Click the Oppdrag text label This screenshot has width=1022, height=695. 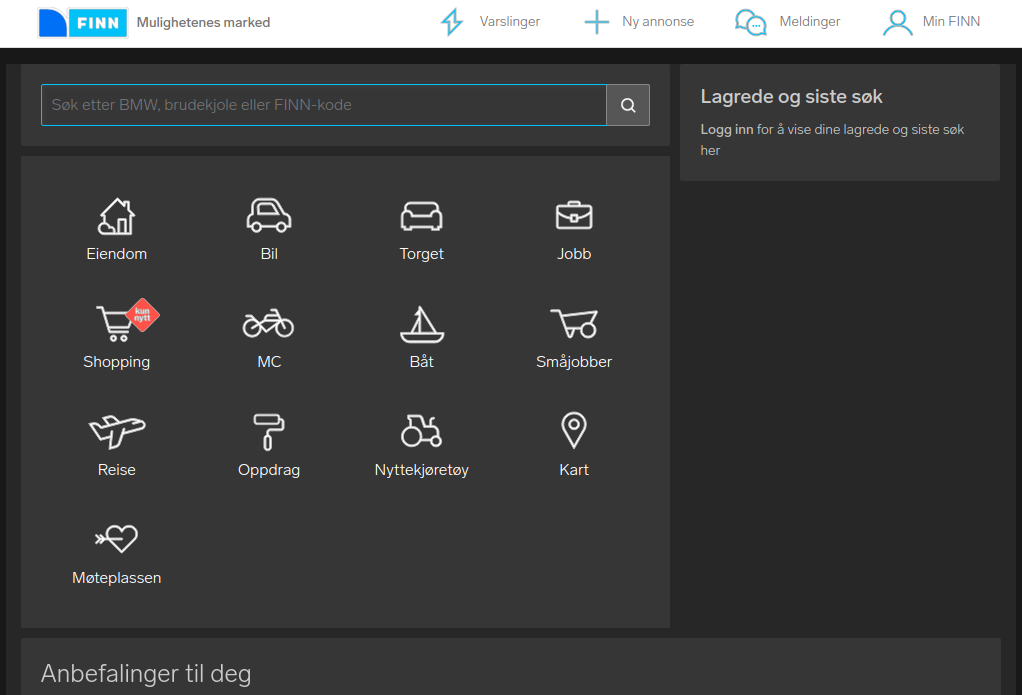click(269, 470)
